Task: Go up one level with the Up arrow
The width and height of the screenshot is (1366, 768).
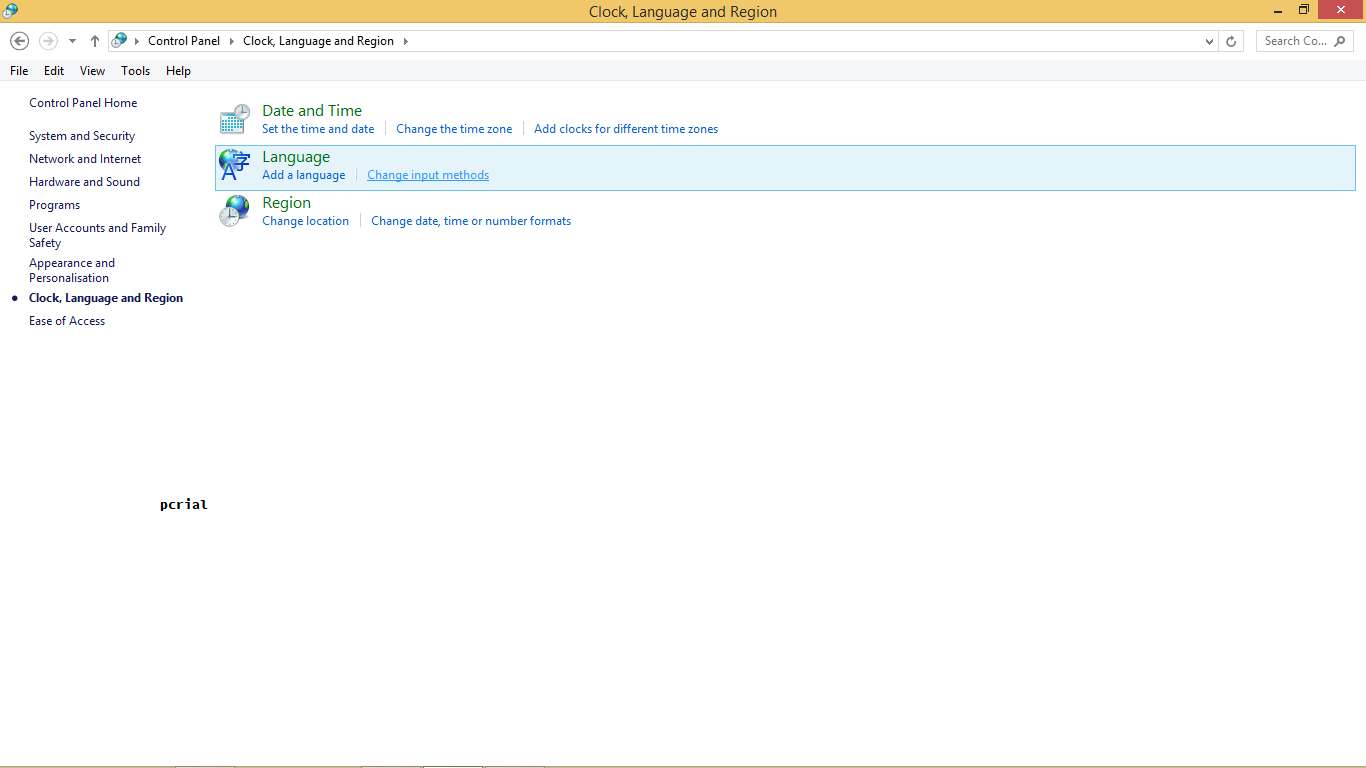Action: pos(94,40)
